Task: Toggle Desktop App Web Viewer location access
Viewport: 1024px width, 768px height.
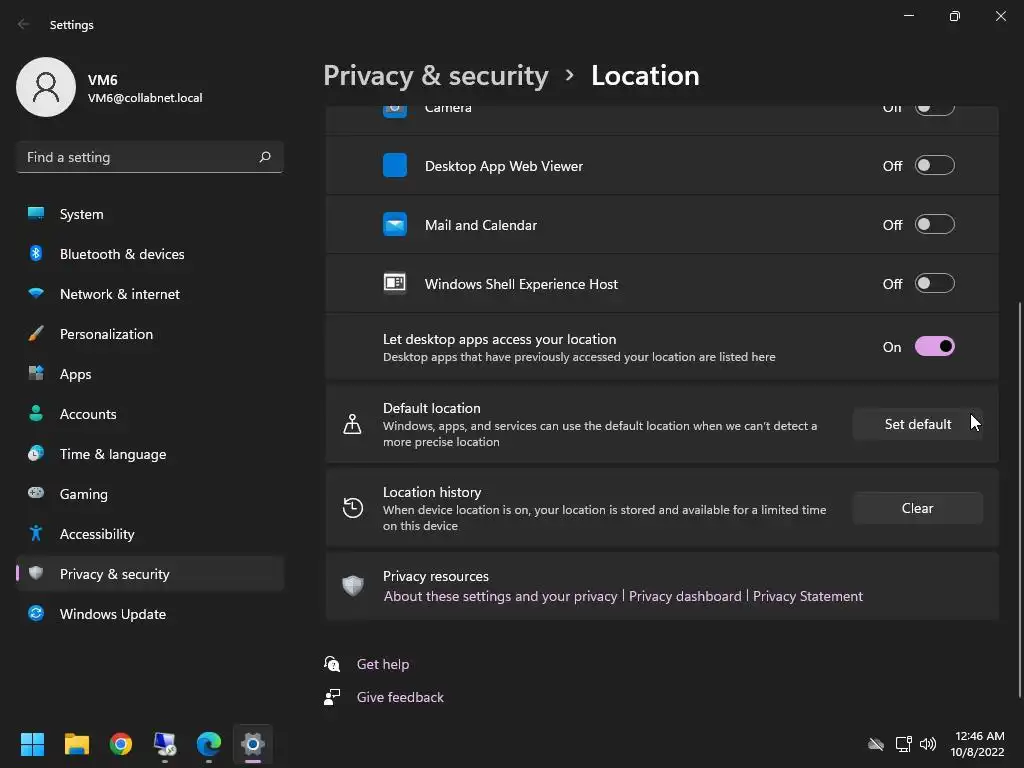Action: (935, 166)
